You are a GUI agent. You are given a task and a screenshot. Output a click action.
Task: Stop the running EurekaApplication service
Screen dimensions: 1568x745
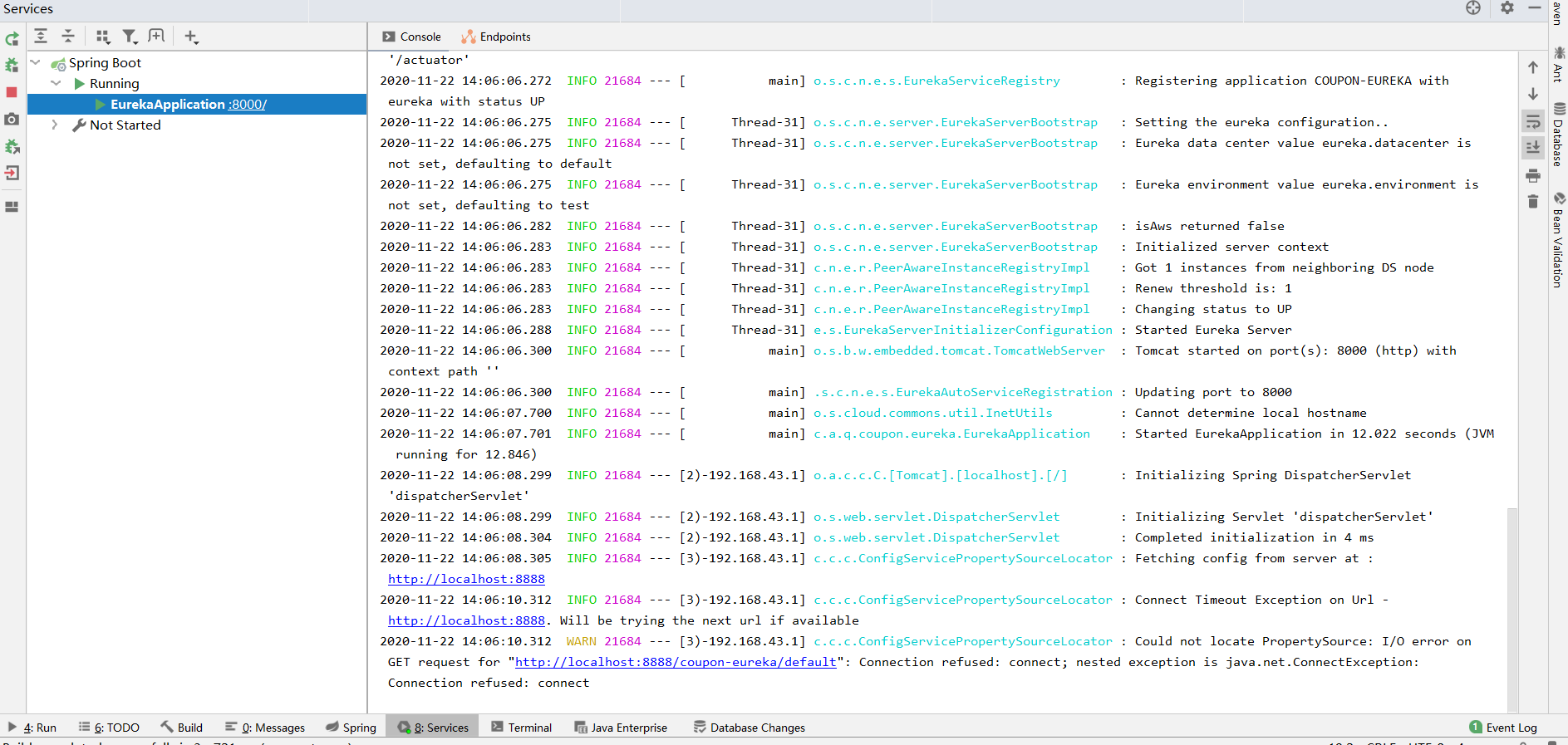coord(12,92)
